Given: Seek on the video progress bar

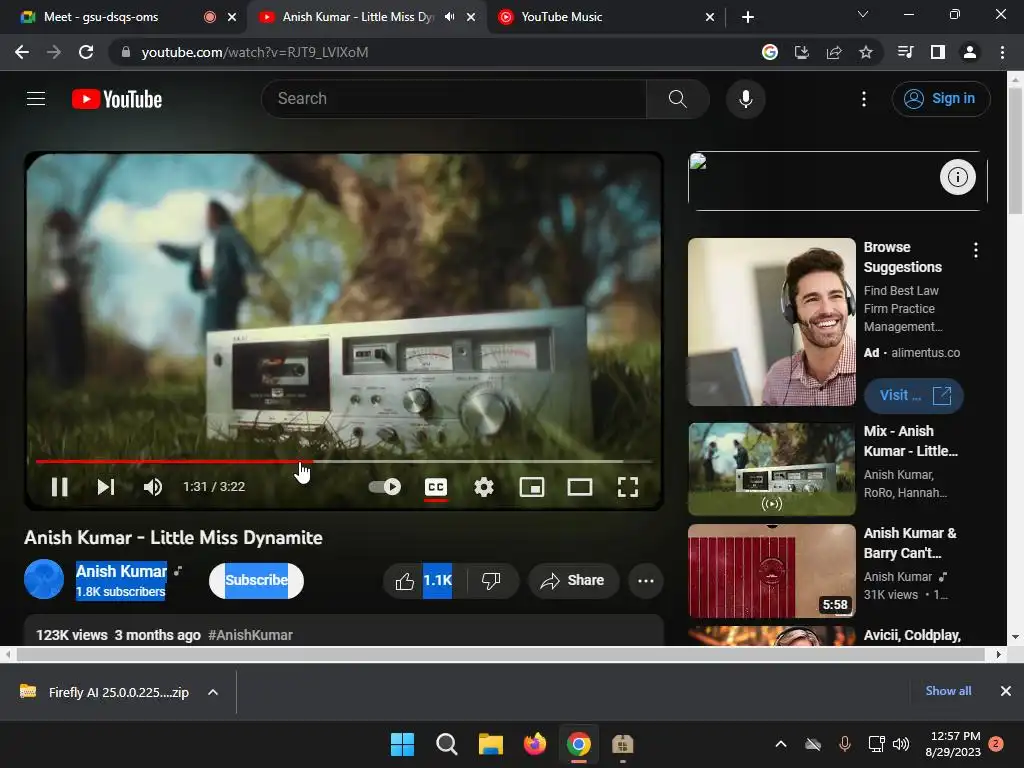Looking at the screenshot, I should (344, 461).
